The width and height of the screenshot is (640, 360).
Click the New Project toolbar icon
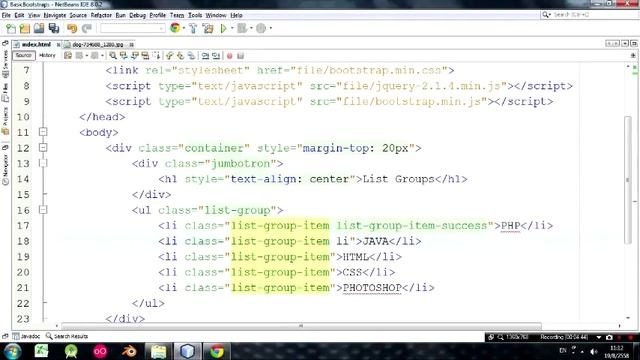pyautogui.click(x=25, y=28)
